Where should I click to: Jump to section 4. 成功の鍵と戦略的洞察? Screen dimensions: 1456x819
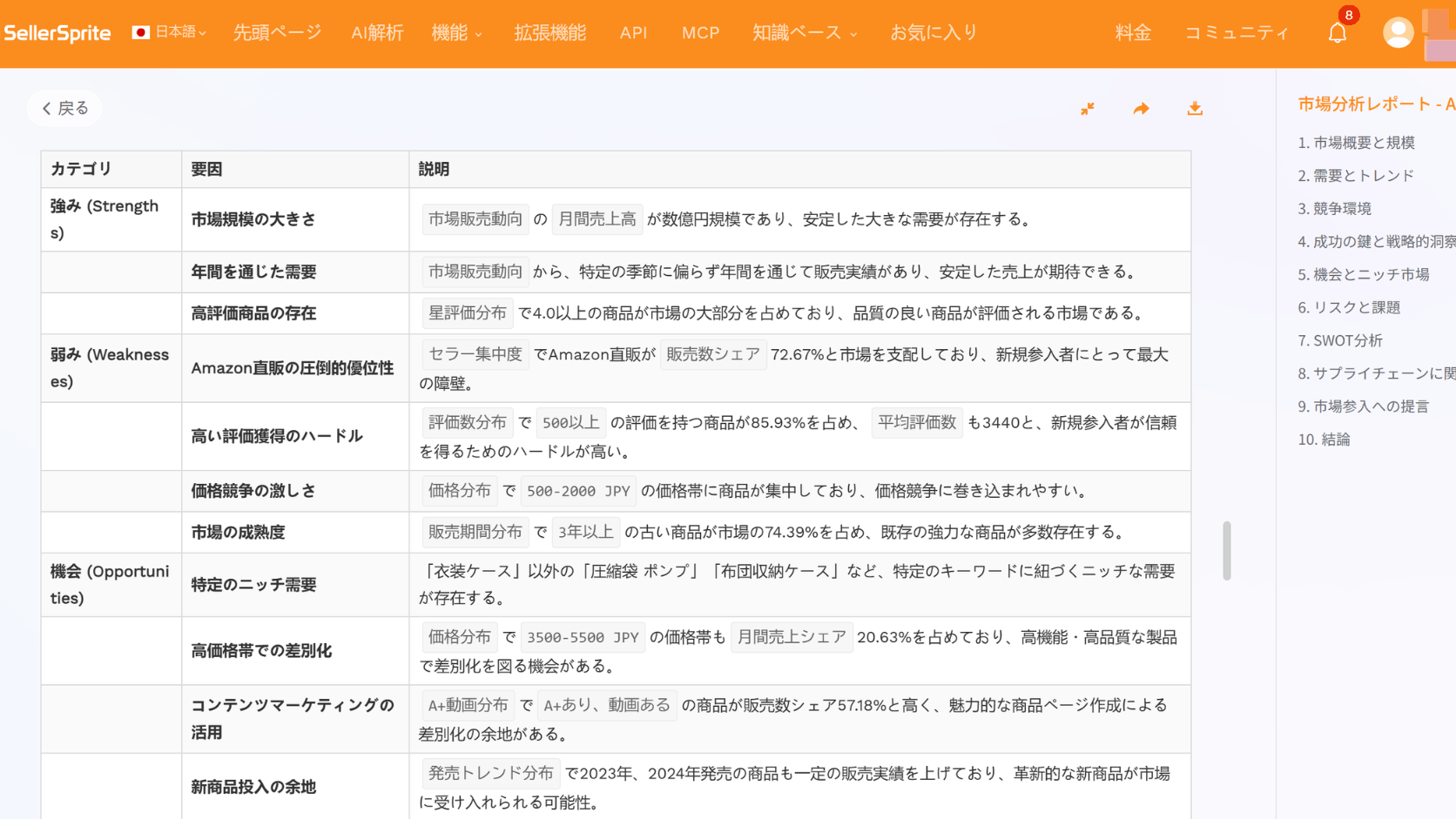(x=1377, y=242)
